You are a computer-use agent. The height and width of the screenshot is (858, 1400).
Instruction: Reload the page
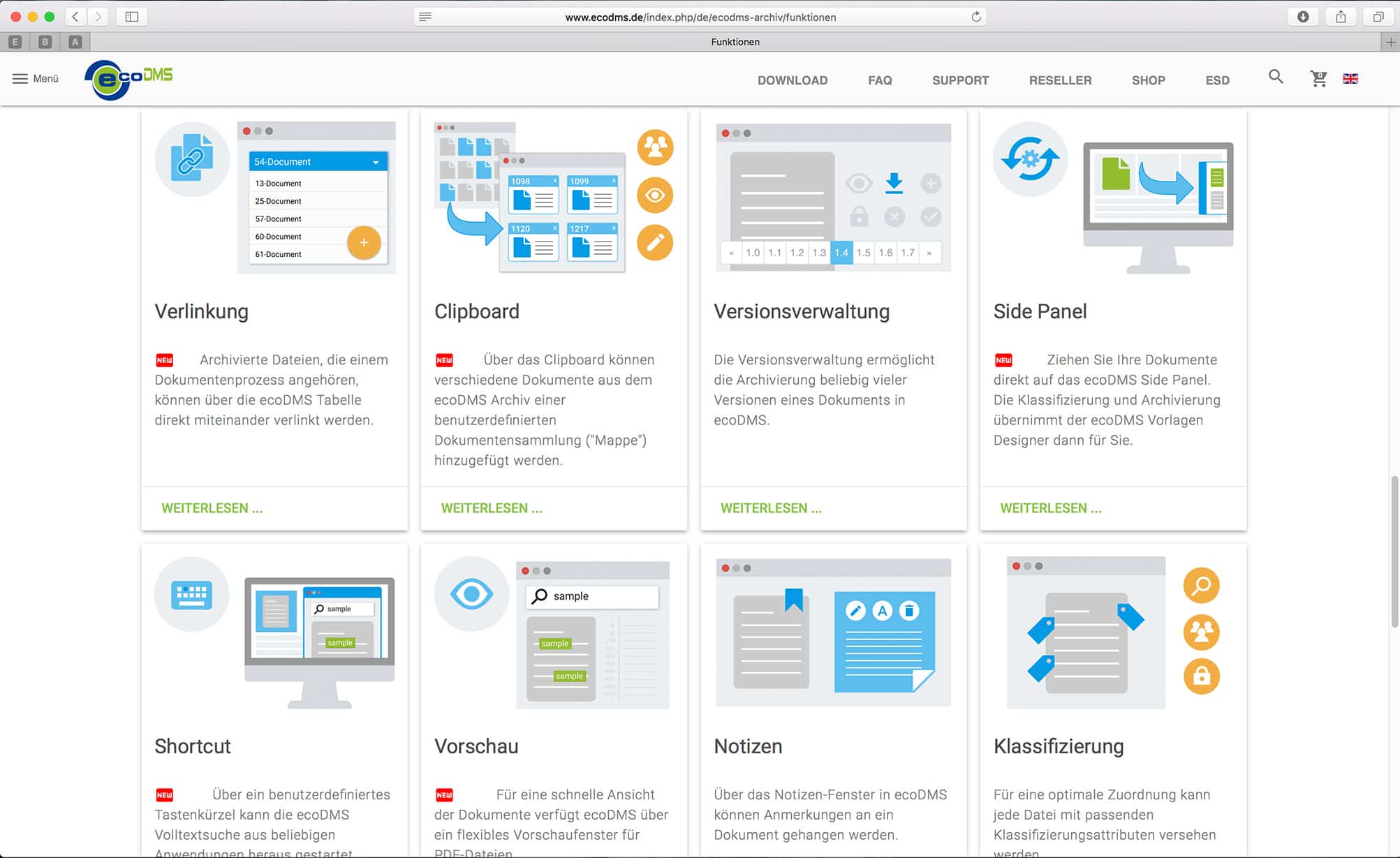coord(976,17)
